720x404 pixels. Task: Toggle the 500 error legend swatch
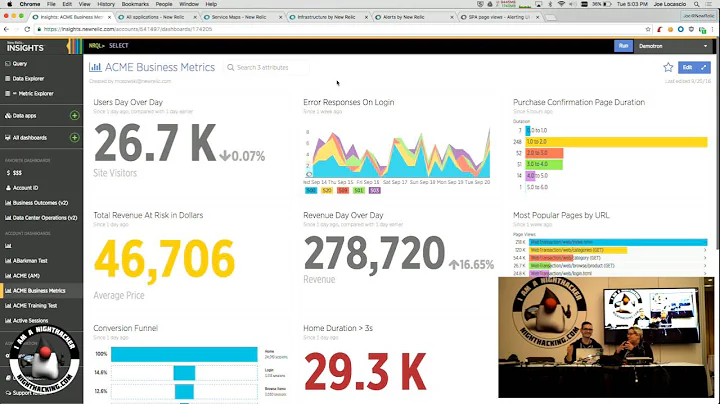pos(311,191)
